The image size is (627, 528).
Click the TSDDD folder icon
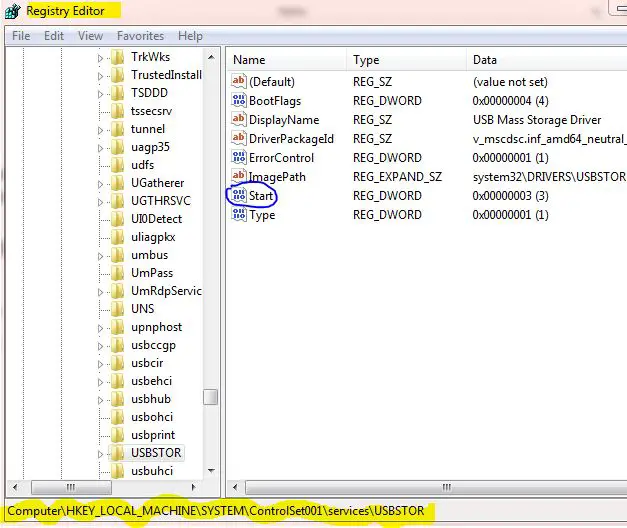[x=118, y=93]
